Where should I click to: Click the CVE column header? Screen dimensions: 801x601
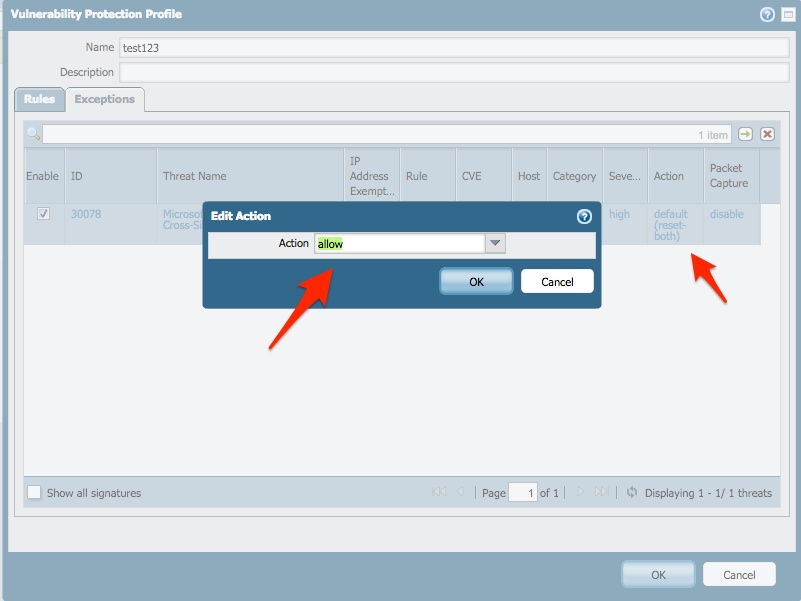[x=484, y=176]
